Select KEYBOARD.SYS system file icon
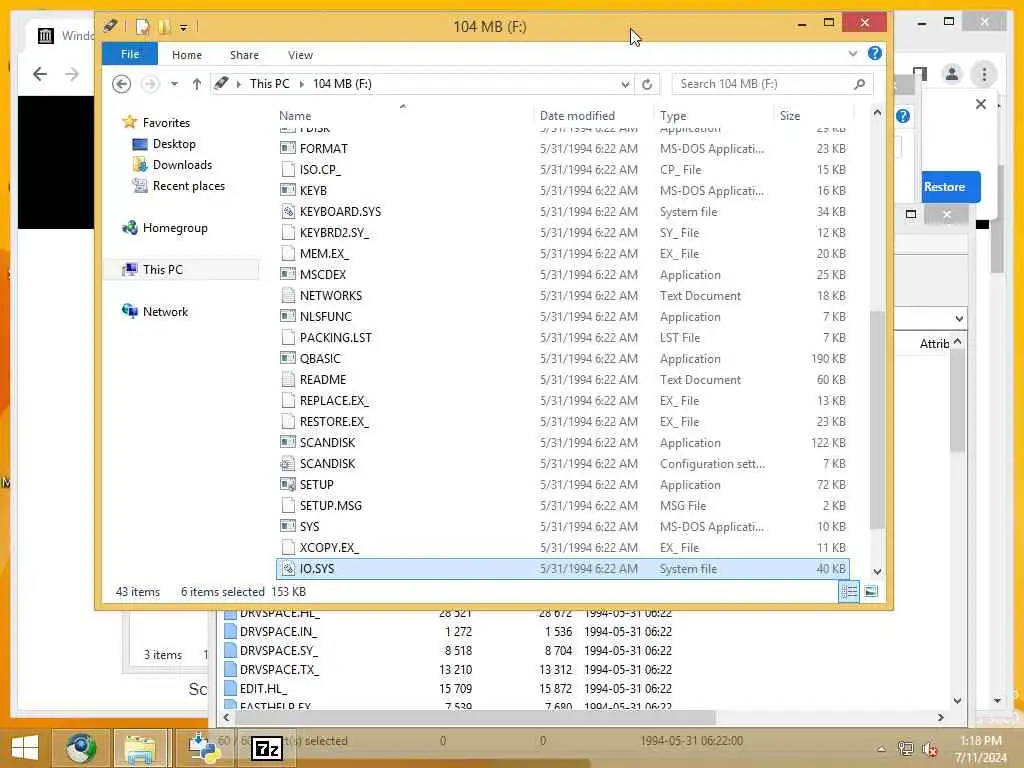The width and height of the screenshot is (1024, 768). (x=288, y=212)
